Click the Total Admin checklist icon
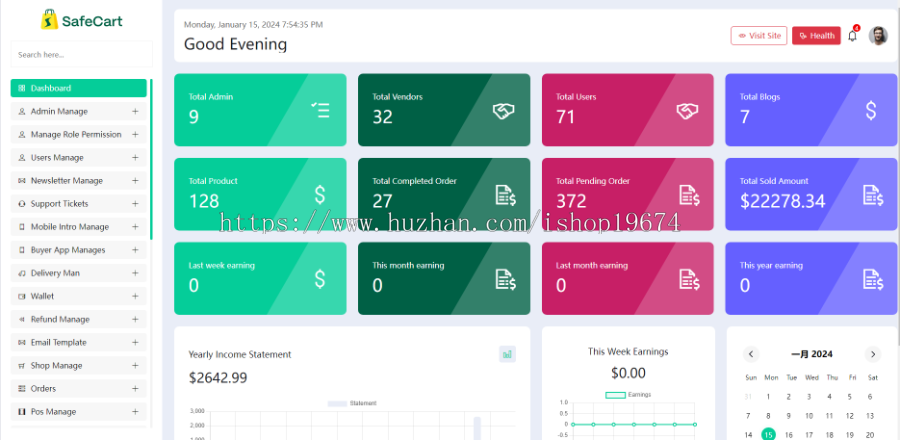Viewport: 900px width, 440px height. click(x=320, y=110)
